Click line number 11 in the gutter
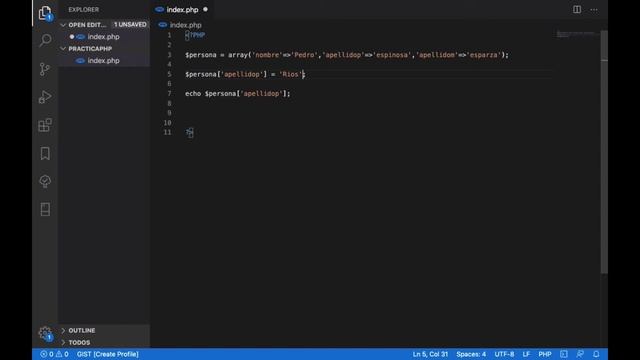This screenshot has width=640, height=360. point(167,132)
